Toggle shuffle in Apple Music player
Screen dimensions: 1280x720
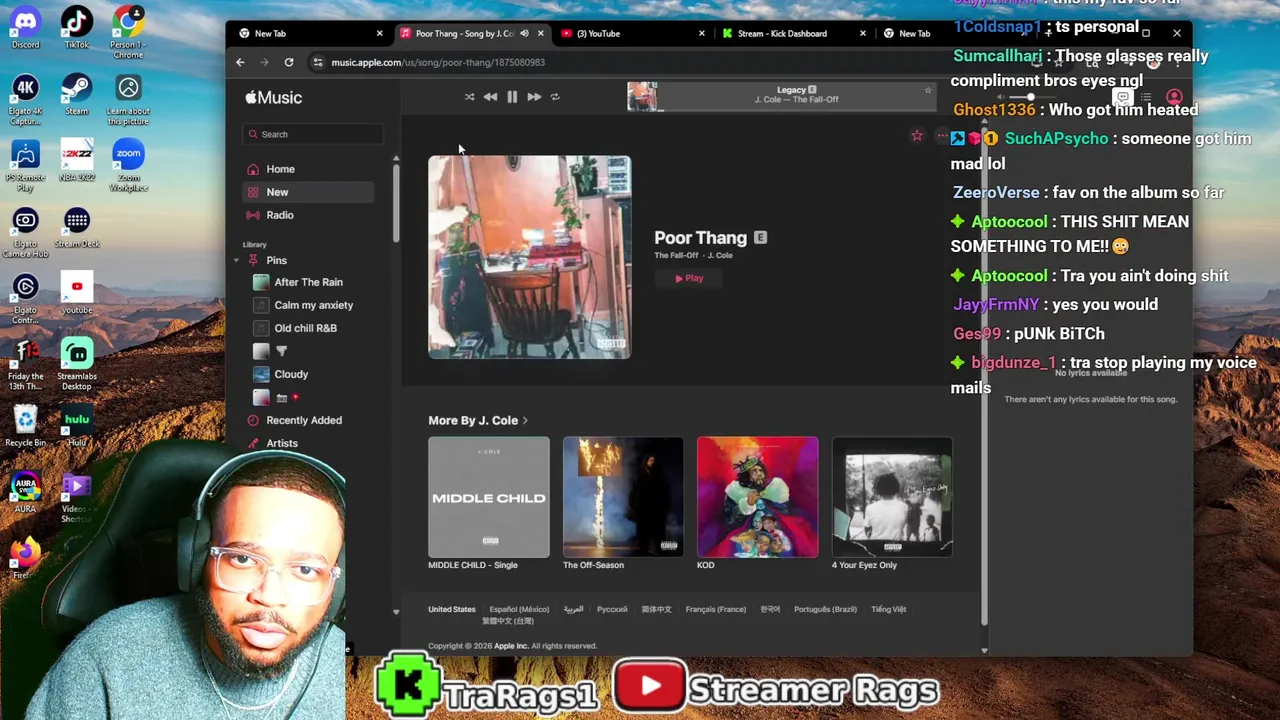click(x=469, y=97)
